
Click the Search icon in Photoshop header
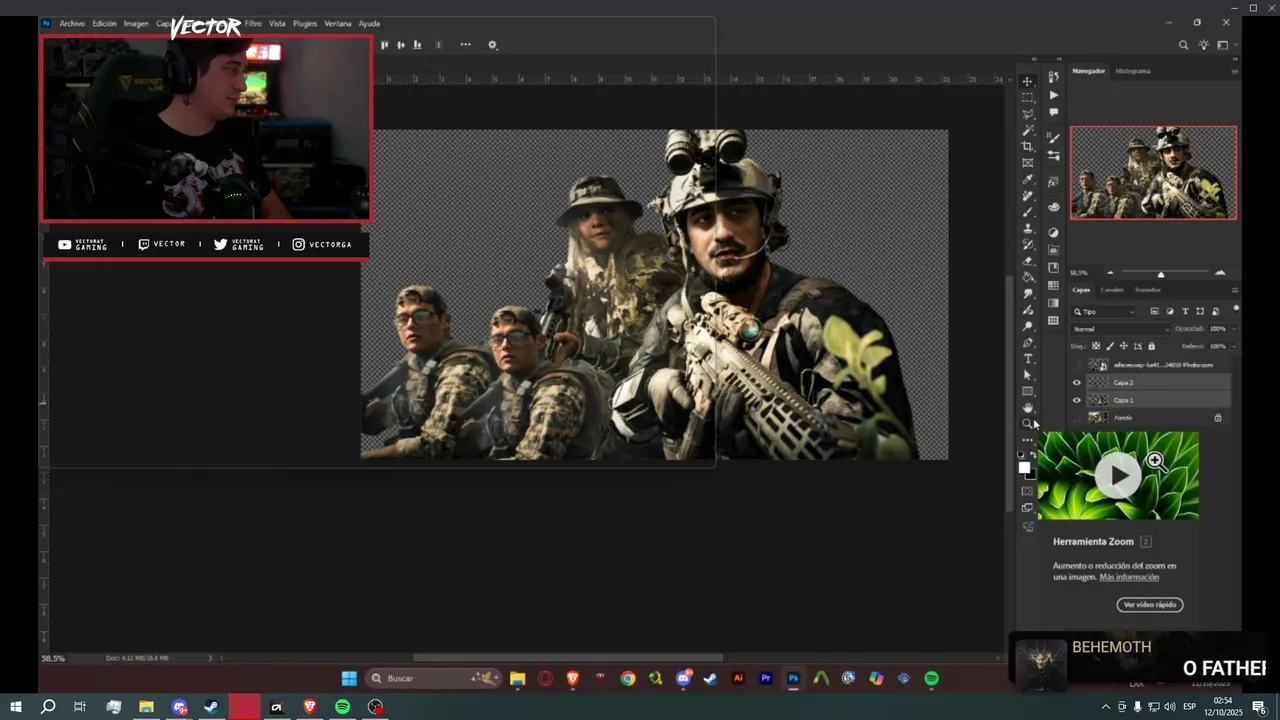pyautogui.click(x=1184, y=45)
